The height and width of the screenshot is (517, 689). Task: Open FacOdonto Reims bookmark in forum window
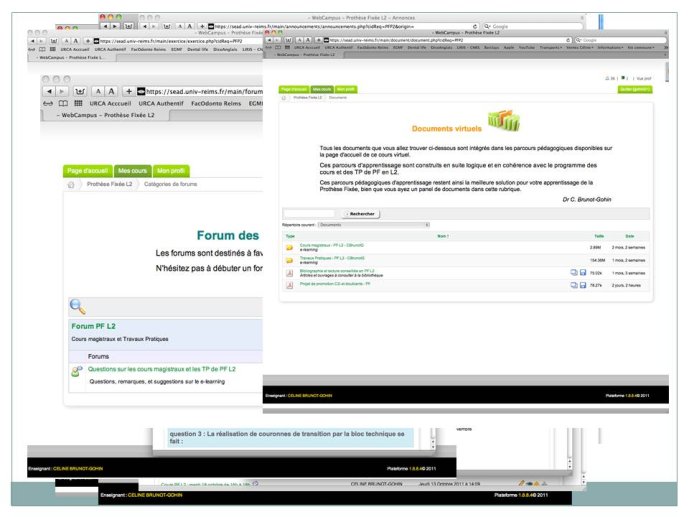pos(216,104)
